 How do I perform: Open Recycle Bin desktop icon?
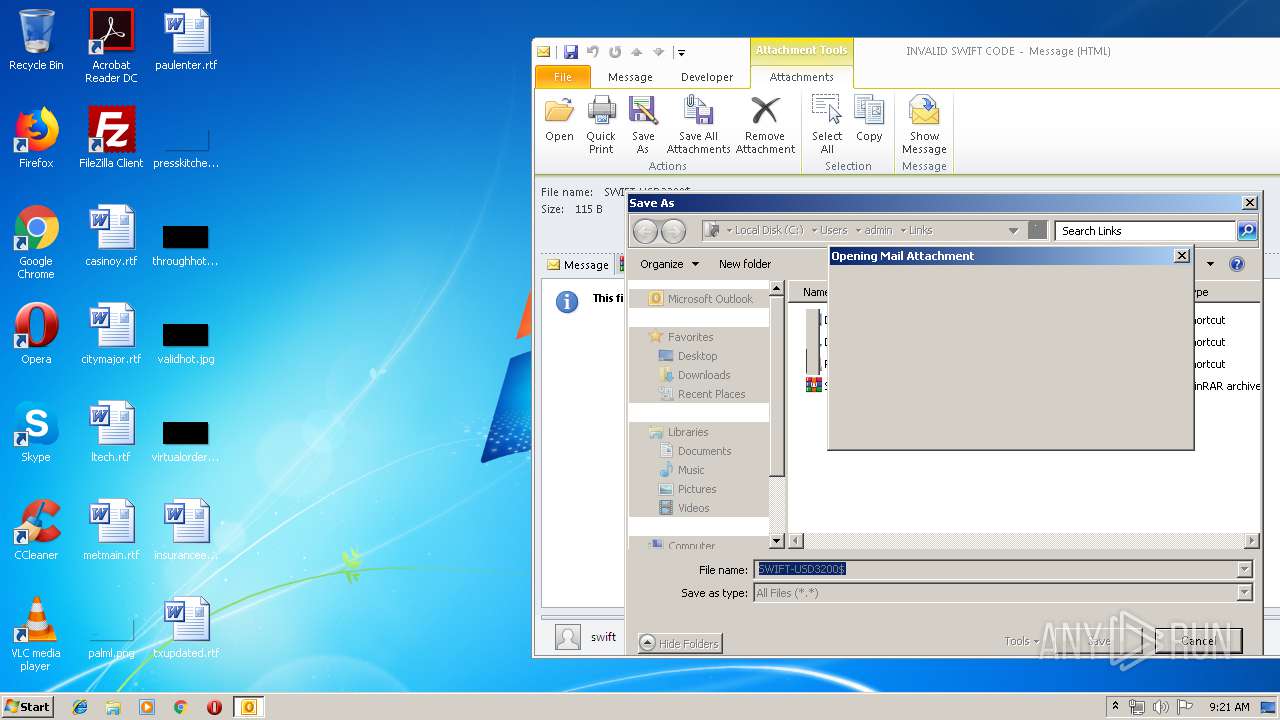click(36, 40)
